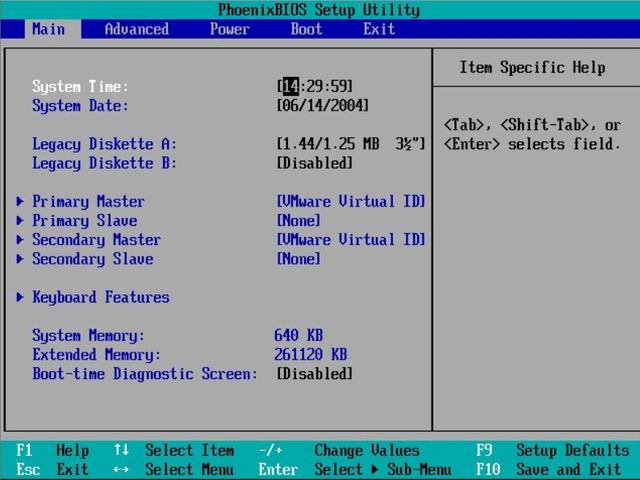The image size is (640, 480).
Task: Toggle the Boot-time Diagnostic Screen setting
Action: (x=314, y=374)
